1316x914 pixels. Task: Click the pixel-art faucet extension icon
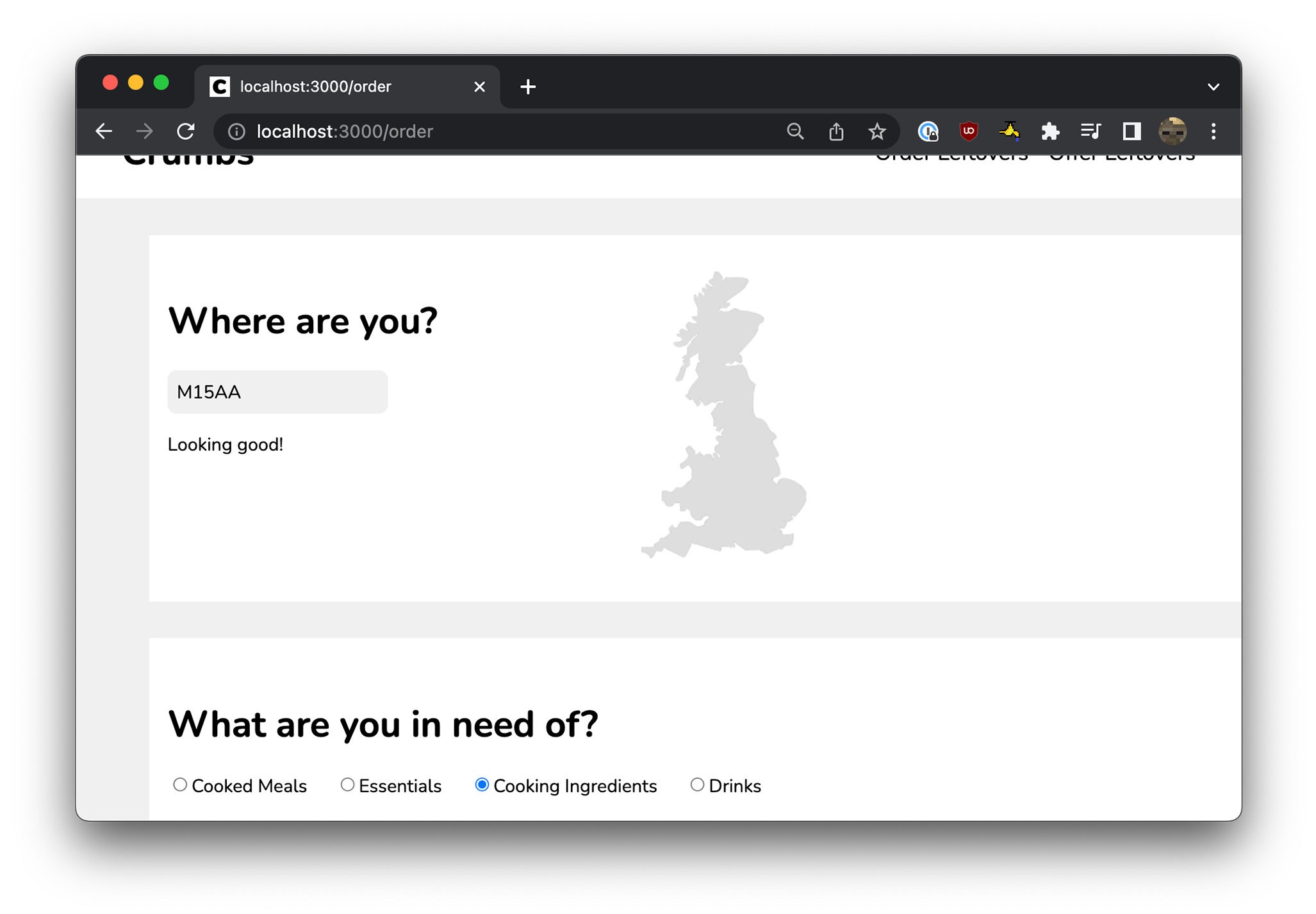tap(1008, 131)
